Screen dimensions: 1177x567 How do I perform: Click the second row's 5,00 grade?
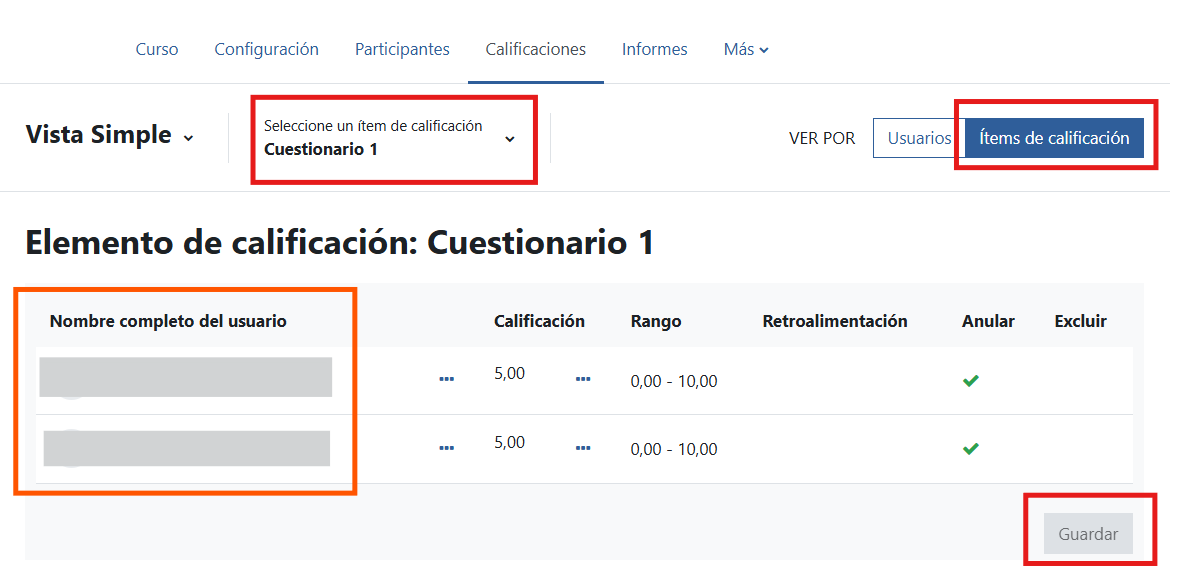(510, 442)
